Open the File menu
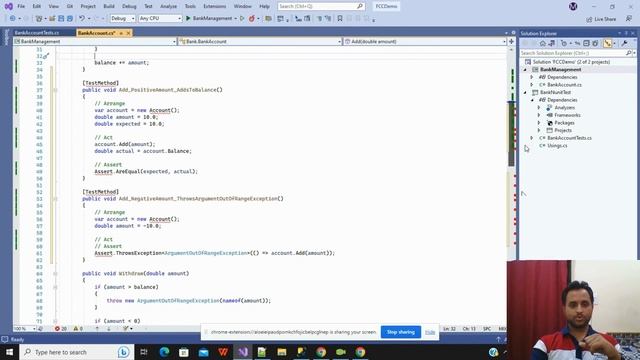 [x=21, y=6]
